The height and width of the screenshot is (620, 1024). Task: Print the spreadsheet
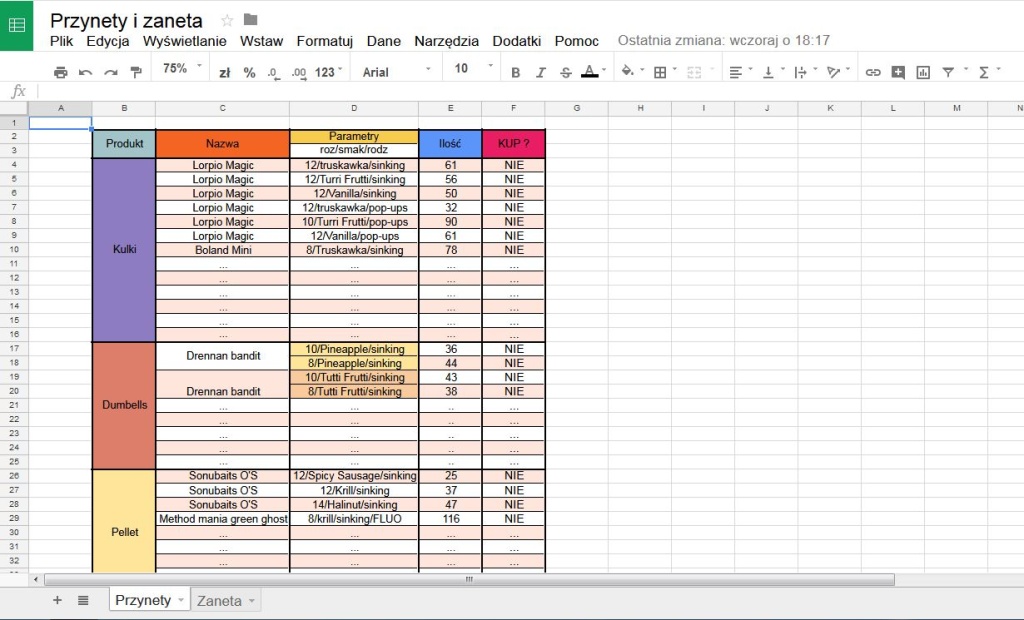click(x=61, y=72)
